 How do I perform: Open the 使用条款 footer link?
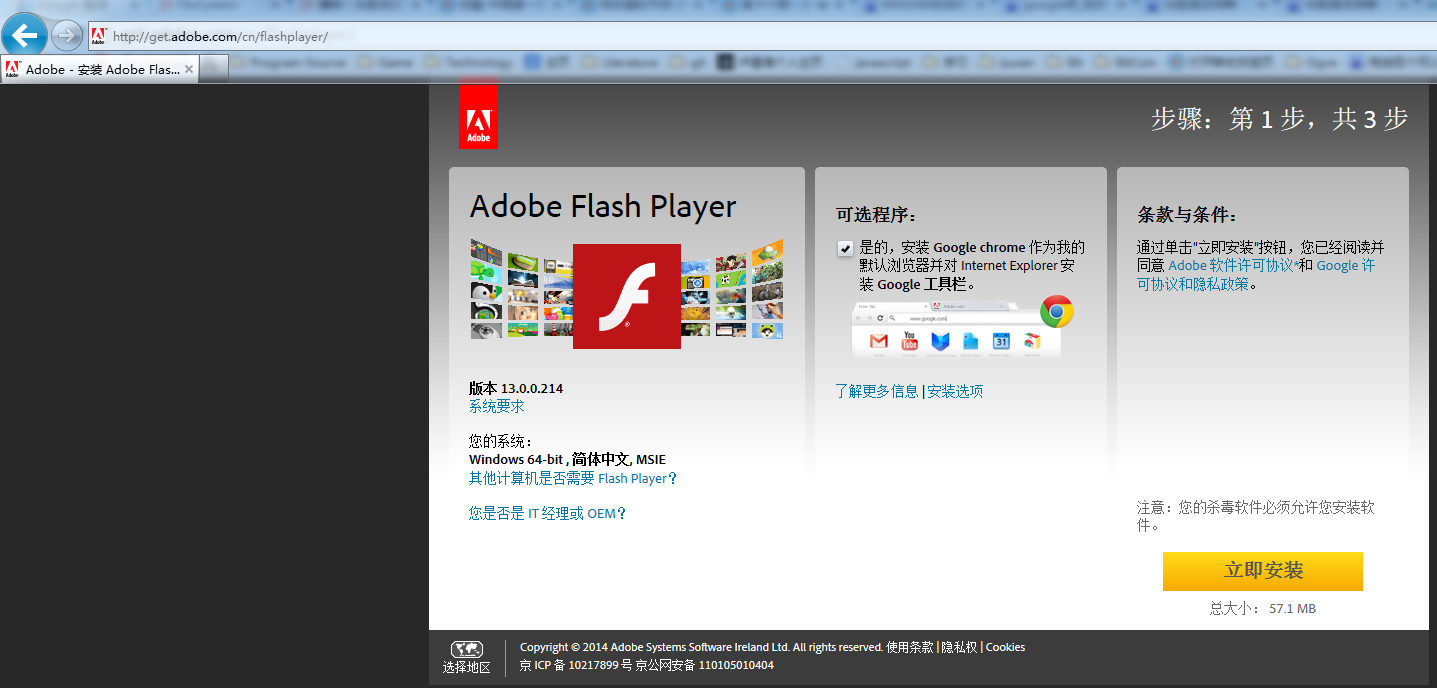[909, 647]
